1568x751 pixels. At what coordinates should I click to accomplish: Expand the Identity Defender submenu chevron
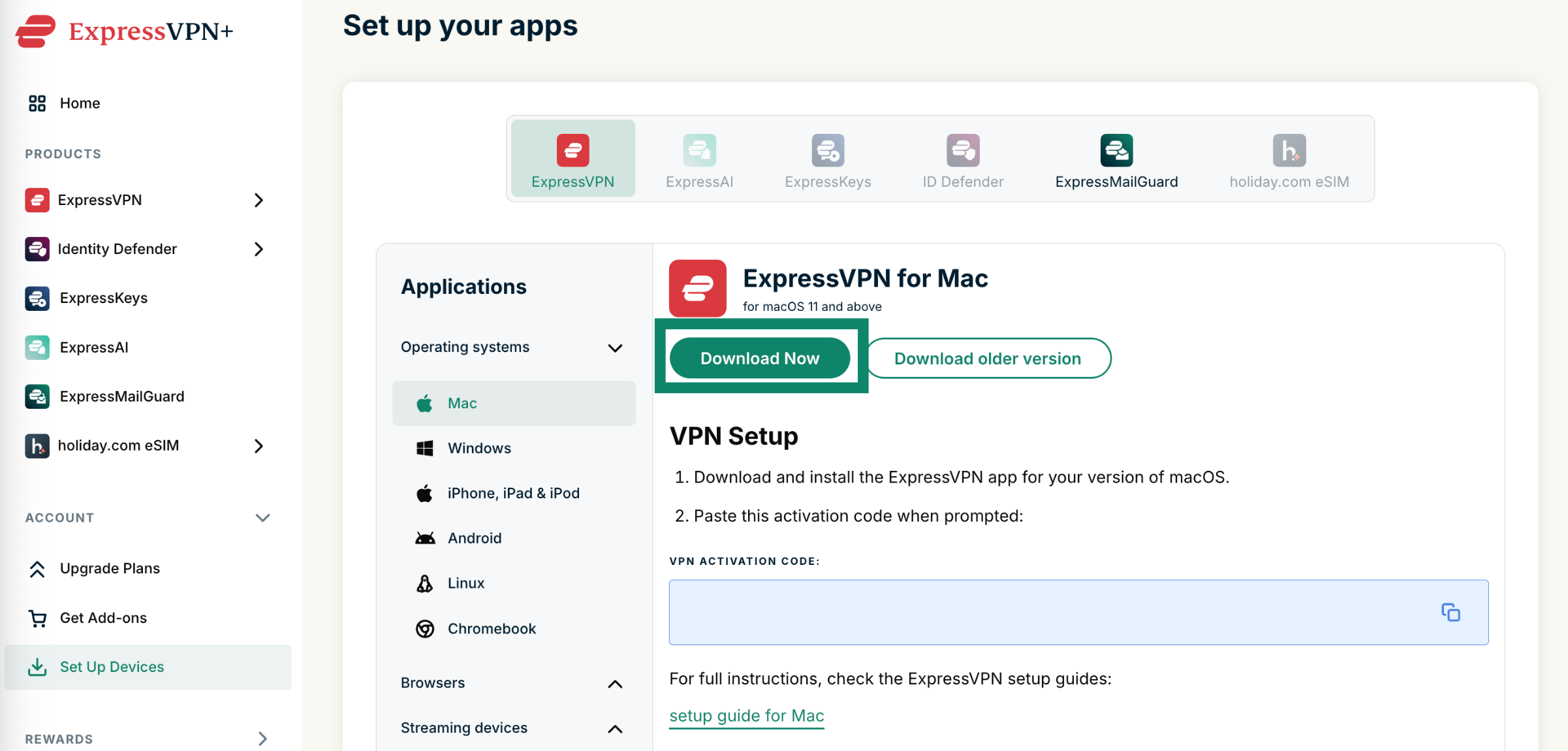[x=259, y=249]
